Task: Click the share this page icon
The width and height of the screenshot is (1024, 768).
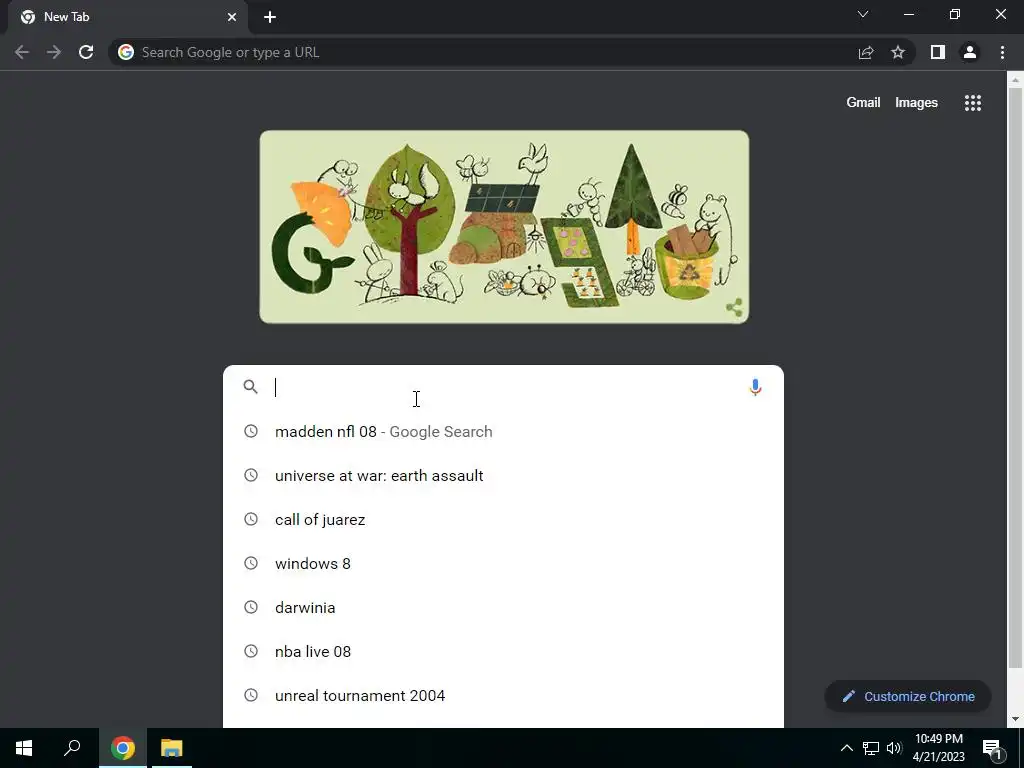Action: pyautogui.click(x=866, y=52)
